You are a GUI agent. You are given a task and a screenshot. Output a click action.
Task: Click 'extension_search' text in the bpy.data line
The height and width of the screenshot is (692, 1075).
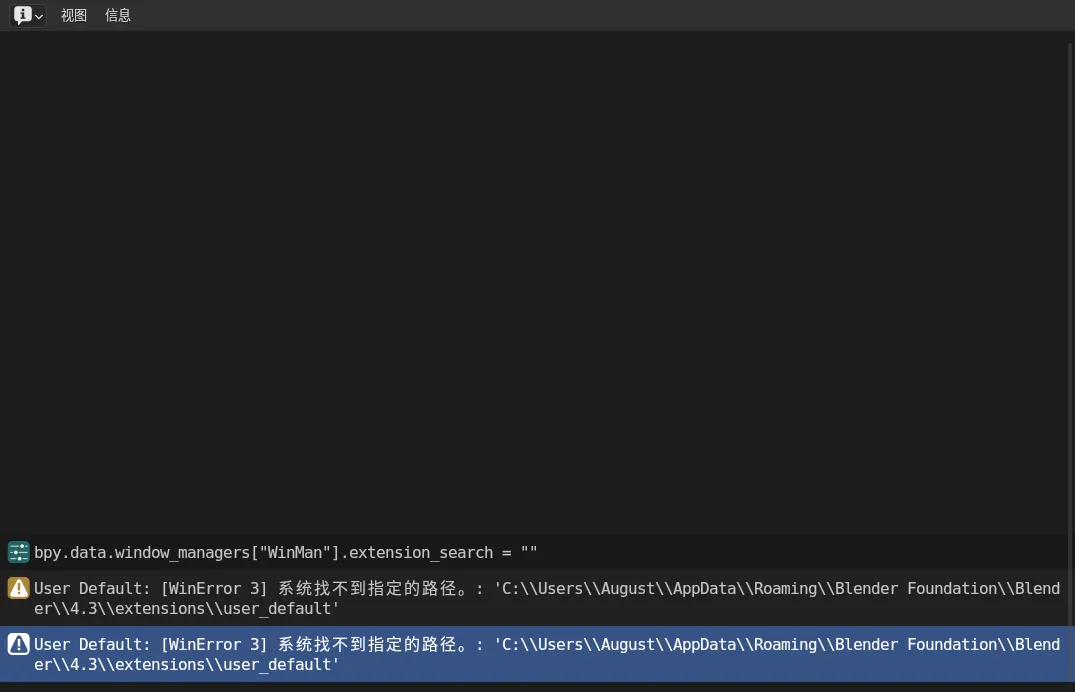point(420,552)
